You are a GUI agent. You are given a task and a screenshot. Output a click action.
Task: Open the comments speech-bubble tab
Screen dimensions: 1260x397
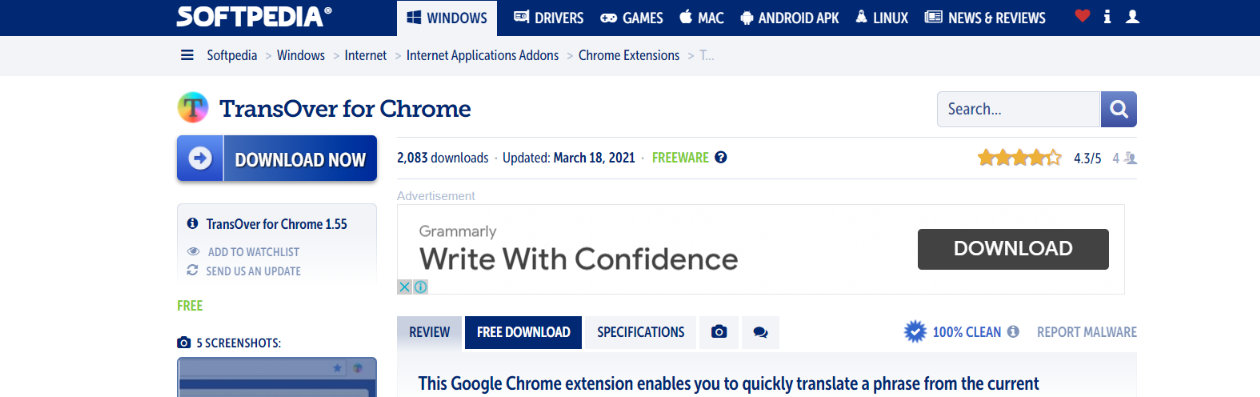[760, 332]
